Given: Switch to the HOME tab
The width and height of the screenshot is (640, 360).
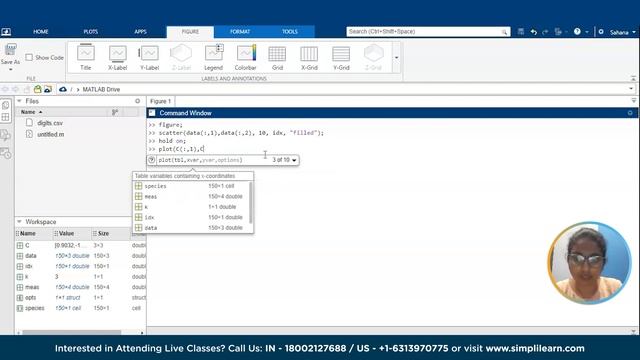Looking at the screenshot, I should pyautogui.click(x=40, y=31).
